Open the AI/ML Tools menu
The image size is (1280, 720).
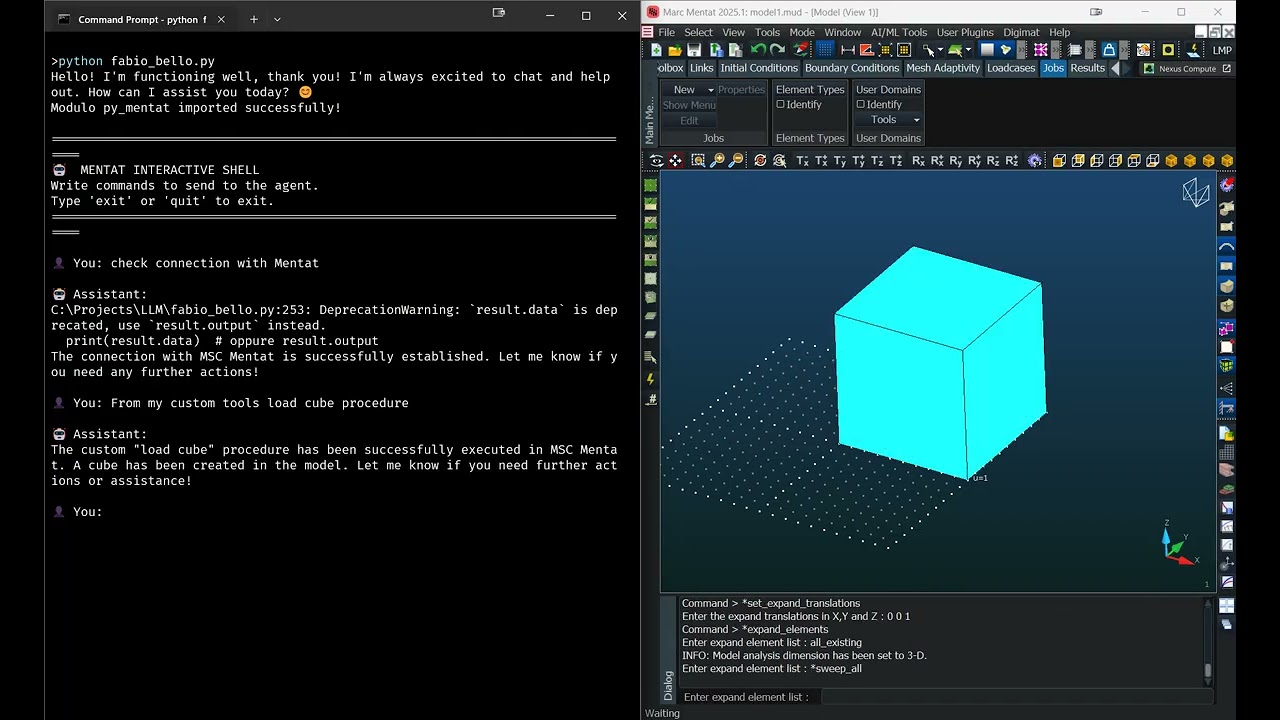pyautogui.click(x=899, y=32)
